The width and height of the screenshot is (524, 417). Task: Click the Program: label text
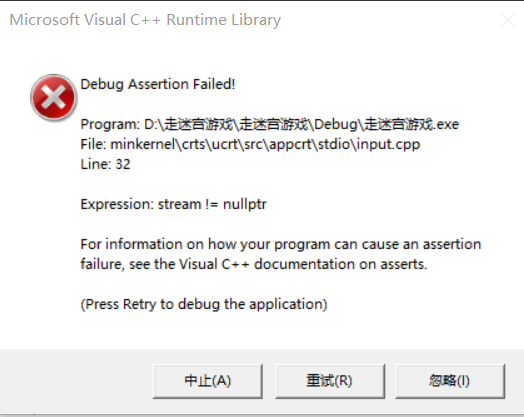pyautogui.click(x=110, y=124)
